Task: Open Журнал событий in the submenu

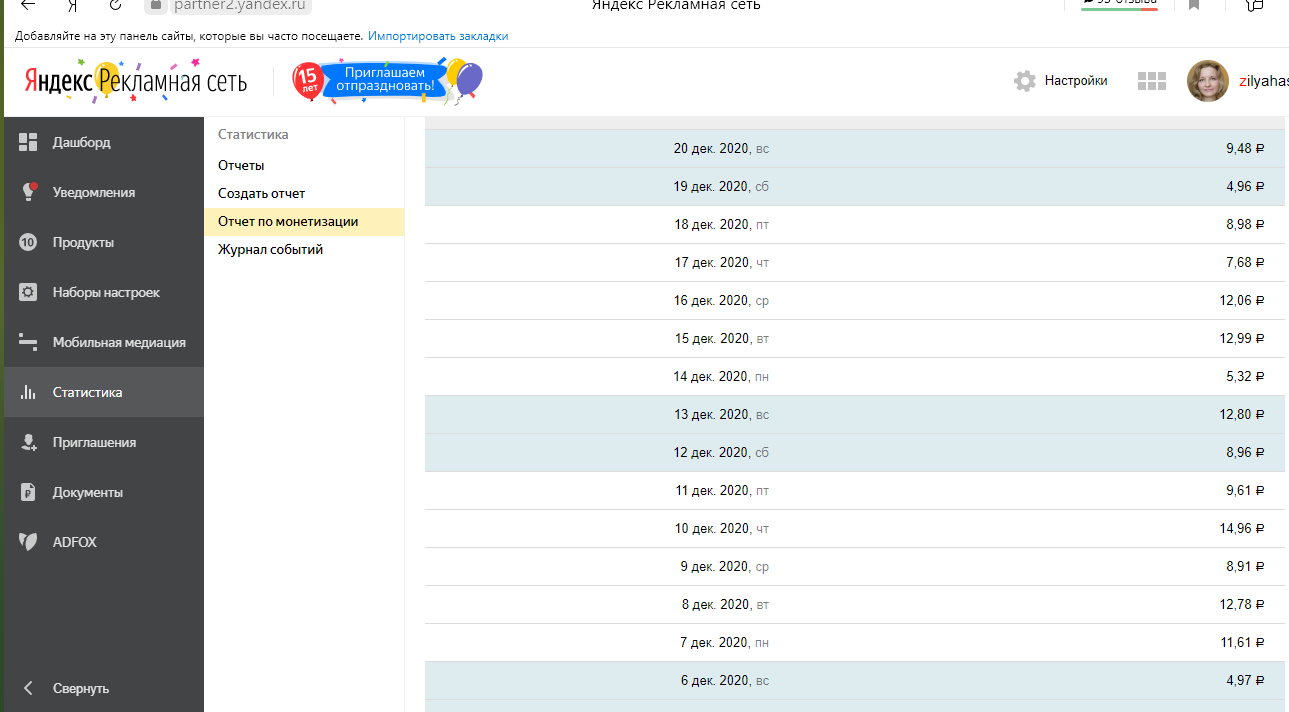Action: [271, 249]
